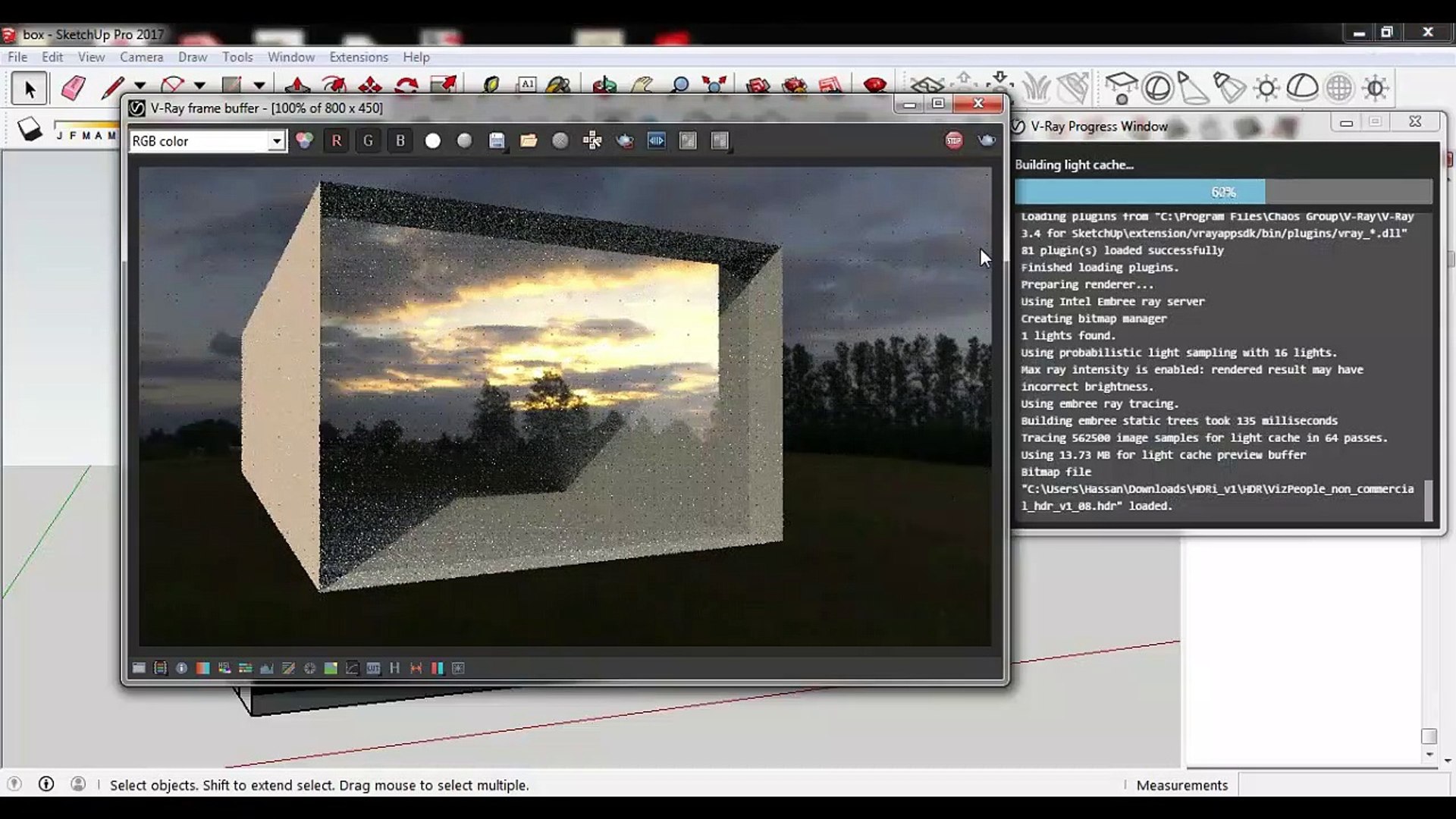Open the Camera menu
This screenshot has width=1456, height=819.
pos(141,57)
